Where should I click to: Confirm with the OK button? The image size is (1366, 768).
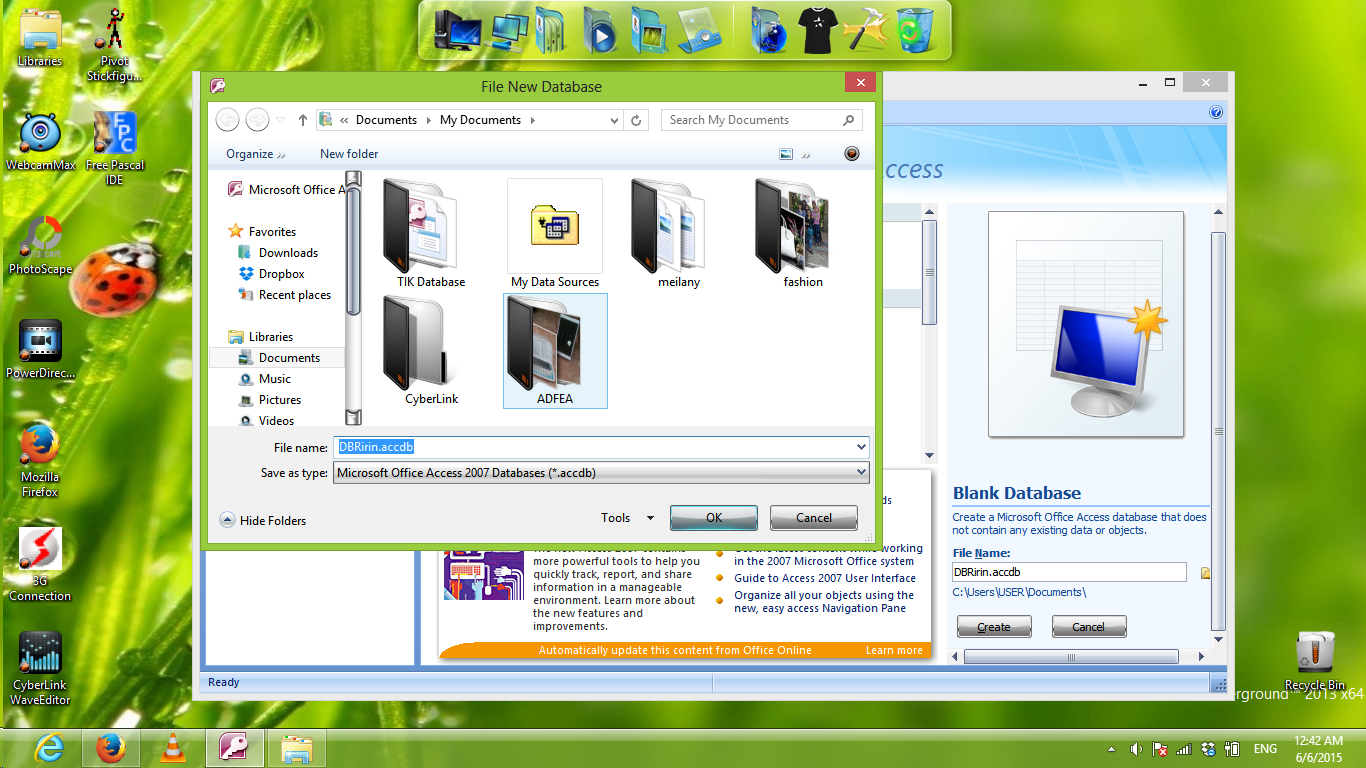click(714, 518)
